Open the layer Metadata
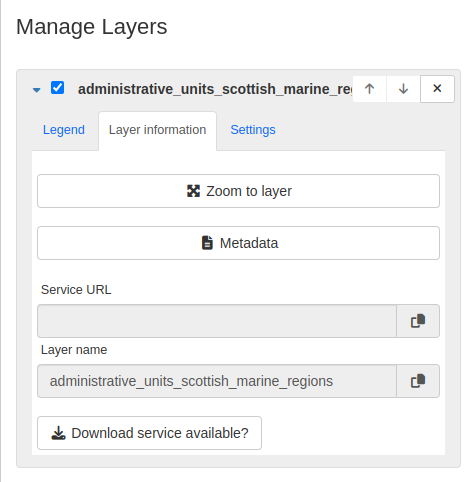The image size is (475, 482). pos(238,243)
